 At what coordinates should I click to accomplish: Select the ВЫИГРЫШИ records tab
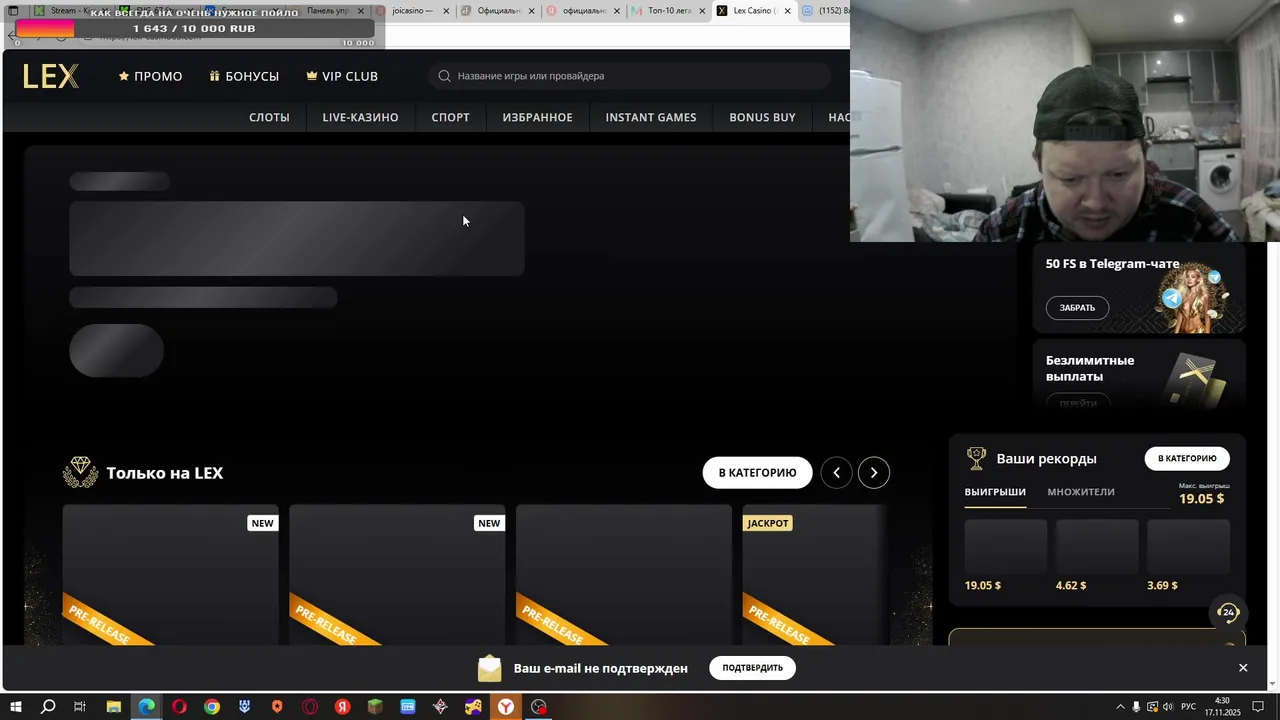click(995, 492)
